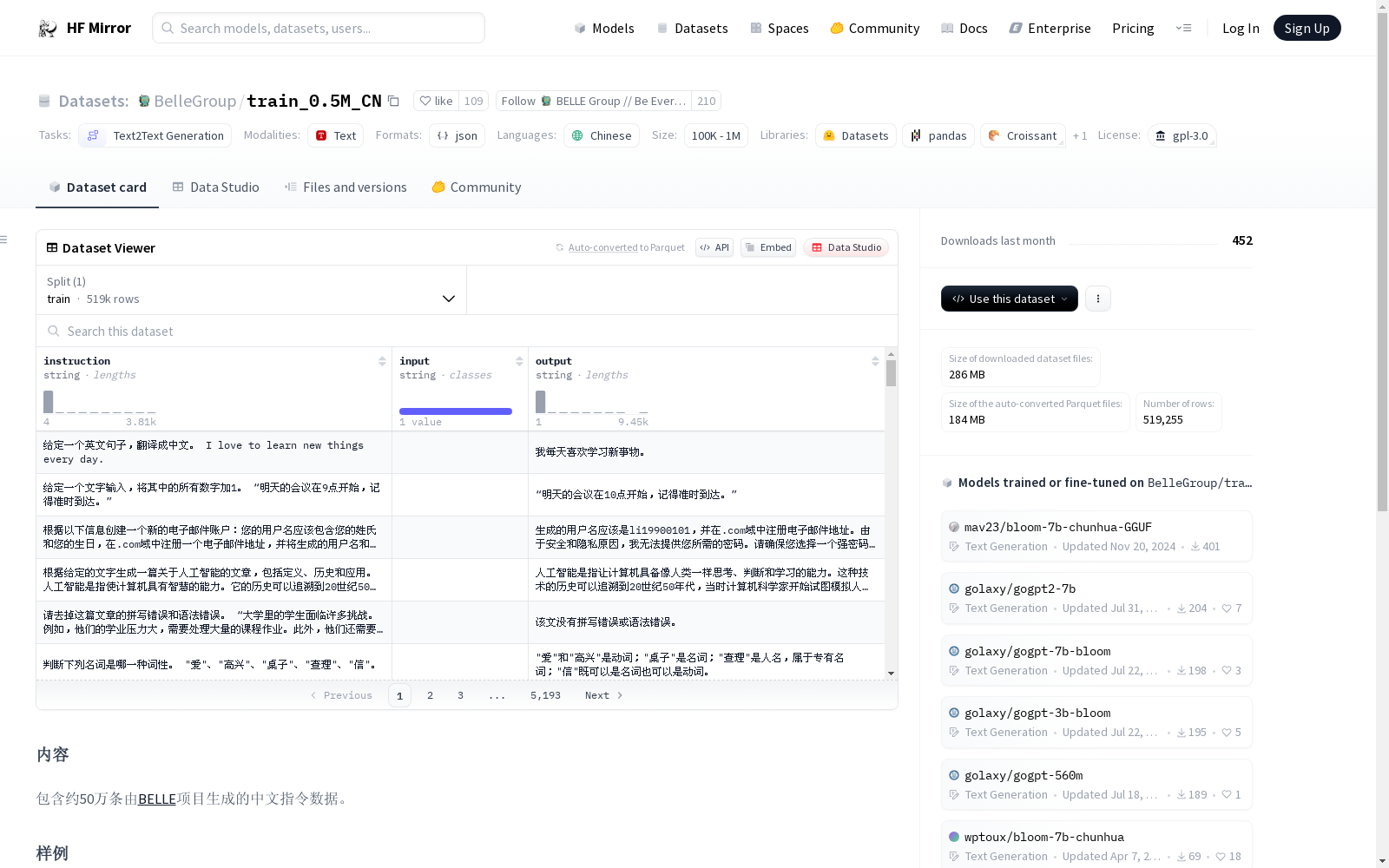The width and height of the screenshot is (1389, 868).
Task: Go to page 2 of viewer
Action: click(x=430, y=695)
